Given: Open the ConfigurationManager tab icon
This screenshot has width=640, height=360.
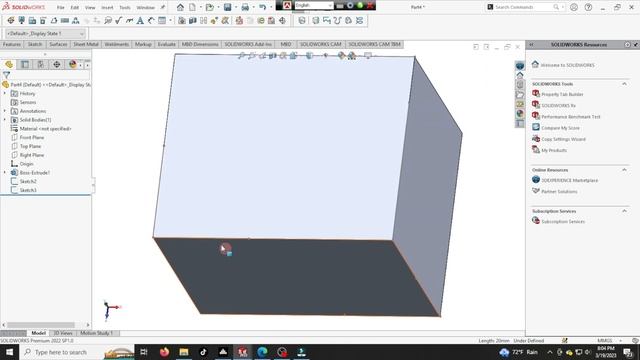Looking at the screenshot, I should click(41, 64).
